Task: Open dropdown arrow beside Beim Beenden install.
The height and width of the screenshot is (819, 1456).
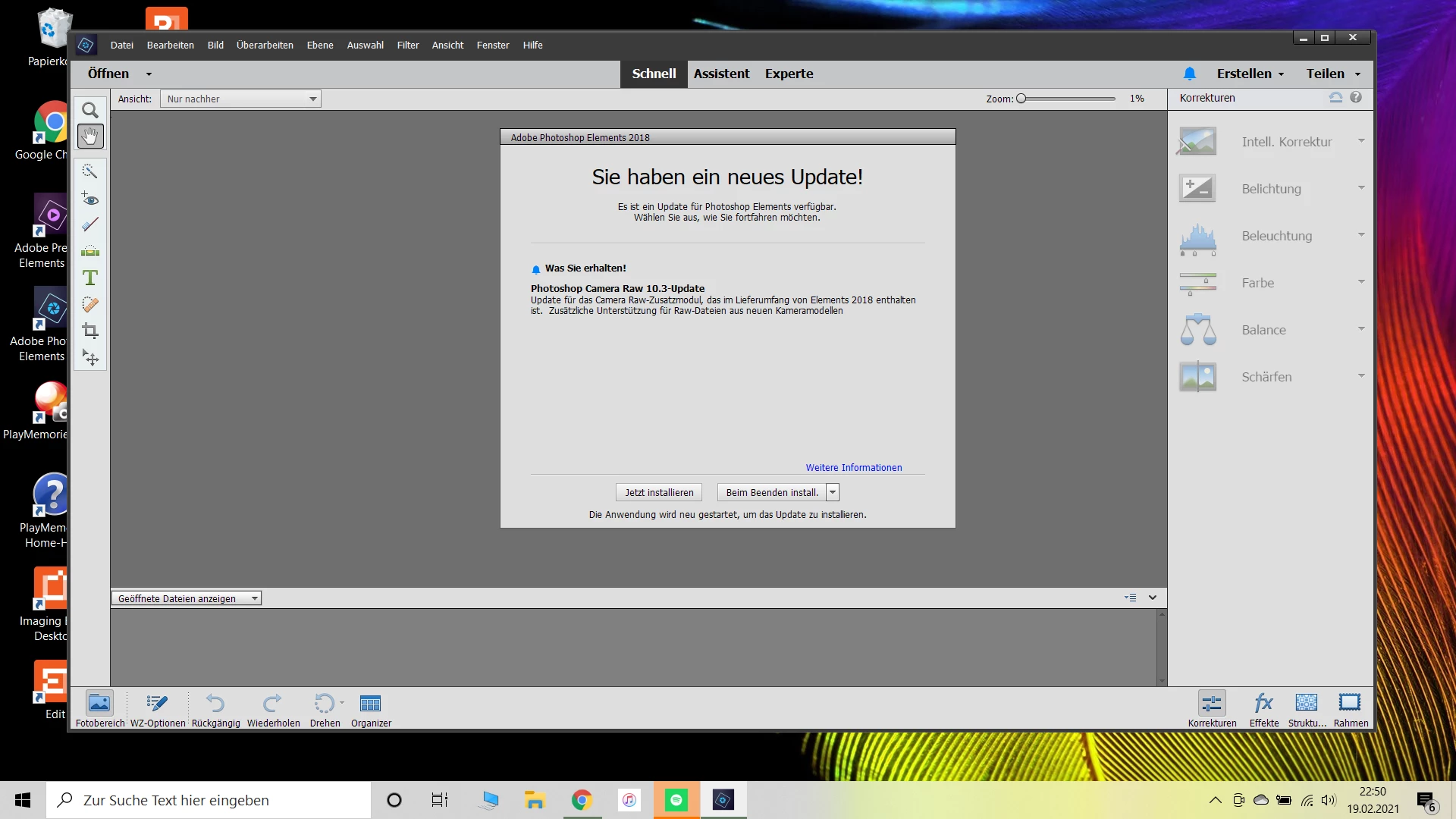Action: (x=833, y=492)
